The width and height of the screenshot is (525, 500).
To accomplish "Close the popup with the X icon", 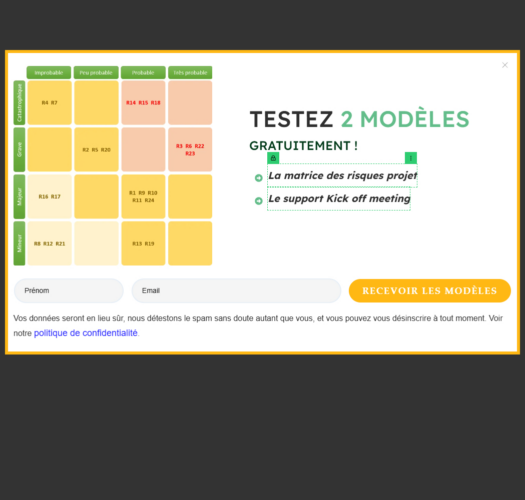I will [x=505, y=65].
